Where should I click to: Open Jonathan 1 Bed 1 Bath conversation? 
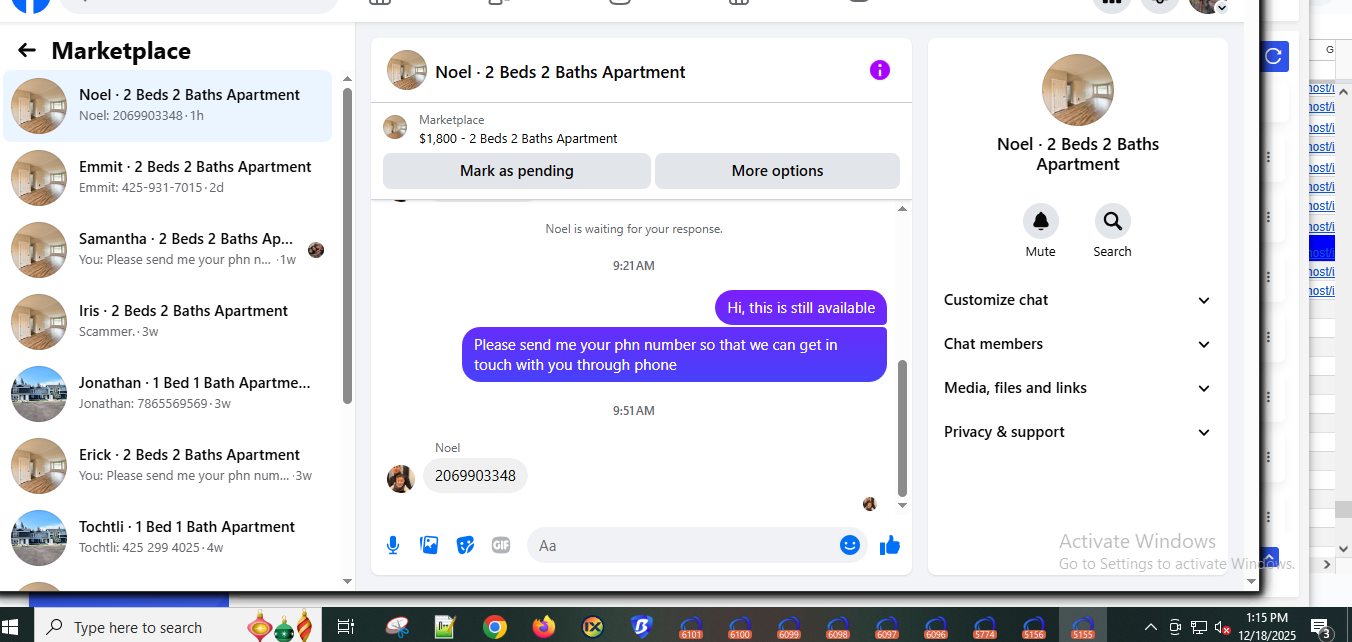click(x=168, y=393)
